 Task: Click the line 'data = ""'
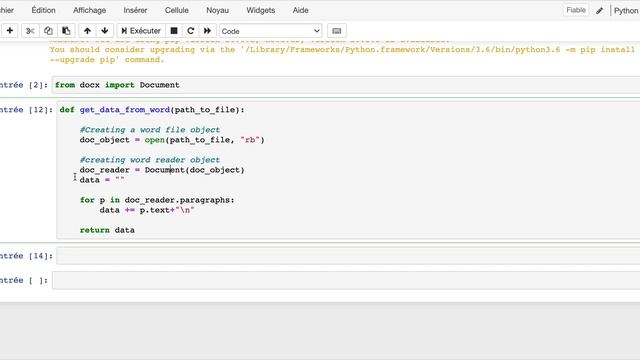click(102, 180)
